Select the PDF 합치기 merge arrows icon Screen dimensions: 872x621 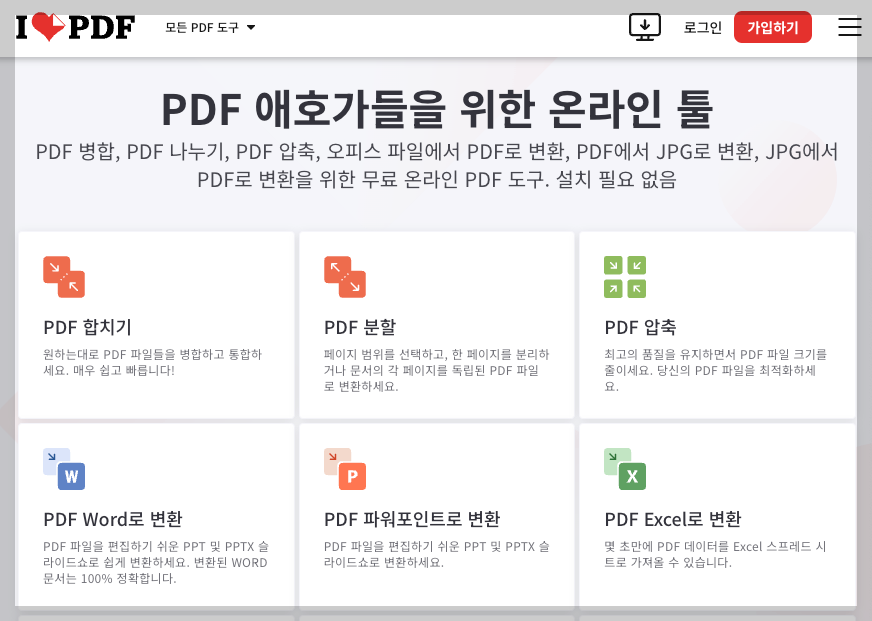point(63,277)
